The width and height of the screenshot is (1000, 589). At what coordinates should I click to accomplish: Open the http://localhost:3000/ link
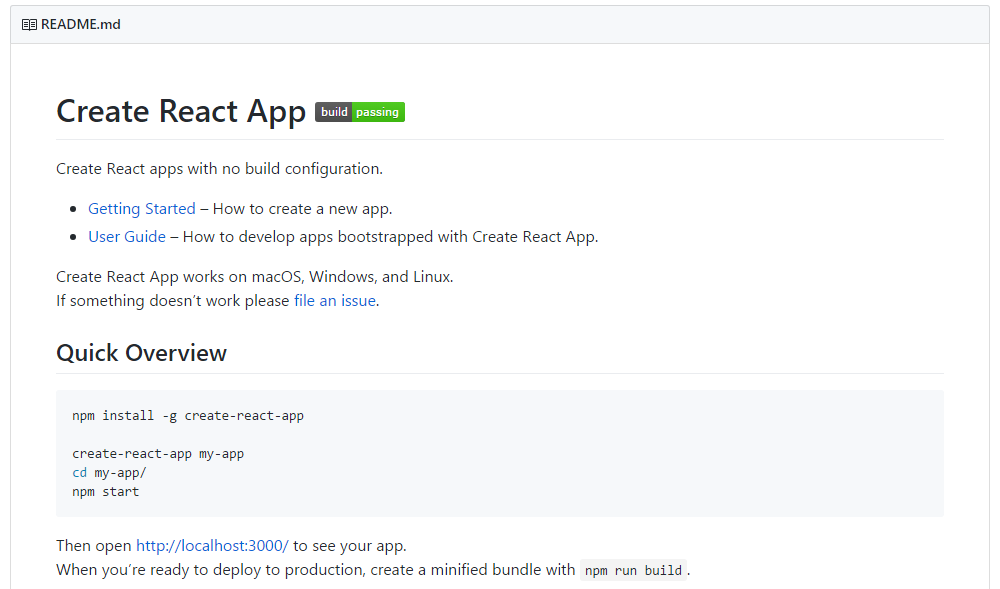click(212, 546)
